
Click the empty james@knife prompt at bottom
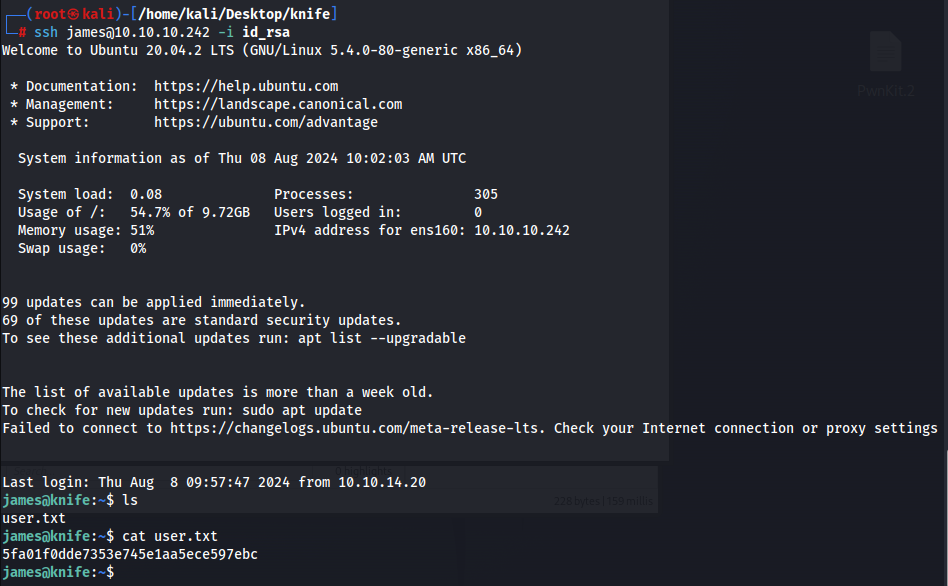pos(58,572)
